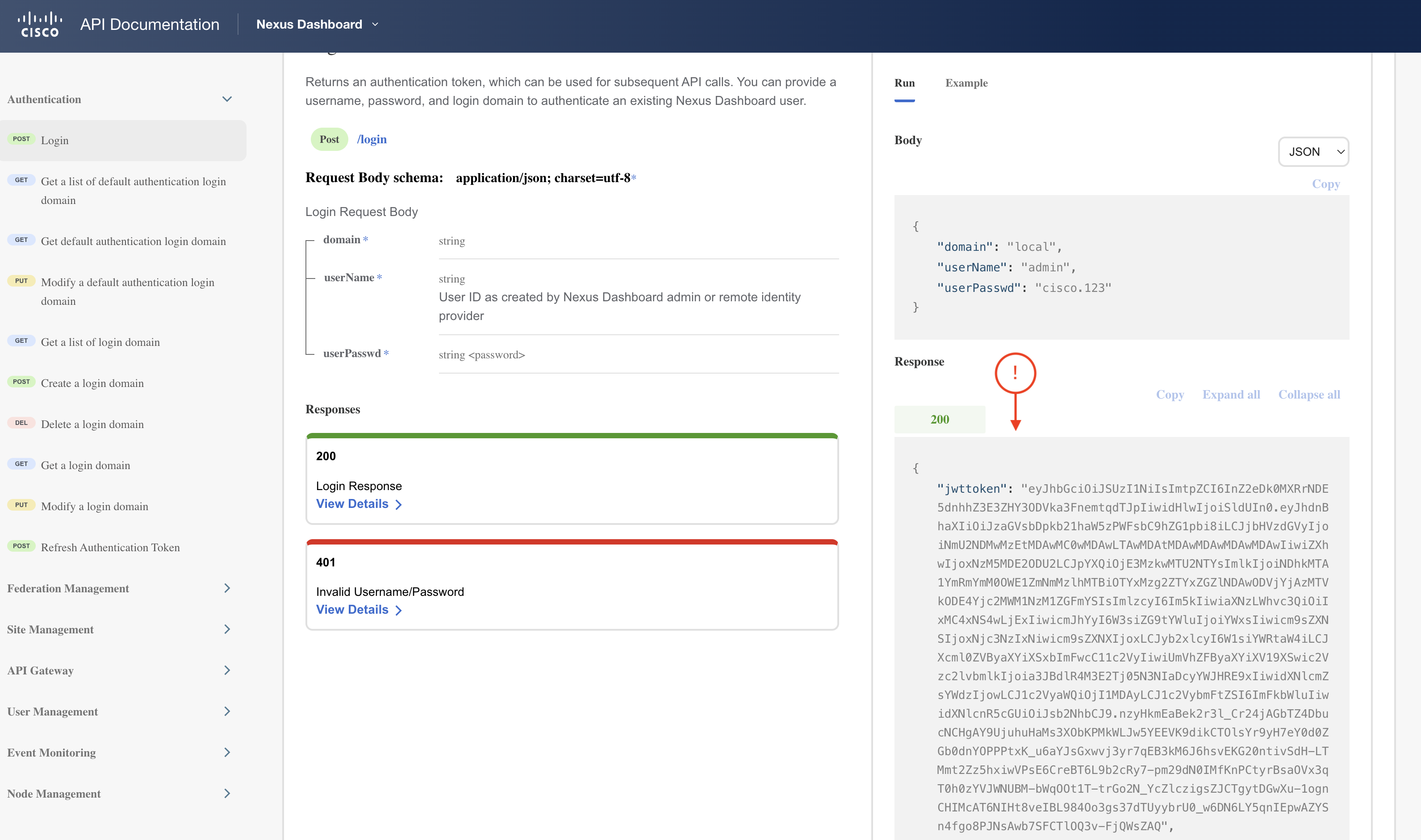Click the userPasswd value "cisco.123"
The image size is (1421, 840).
pyautogui.click(x=1073, y=287)
